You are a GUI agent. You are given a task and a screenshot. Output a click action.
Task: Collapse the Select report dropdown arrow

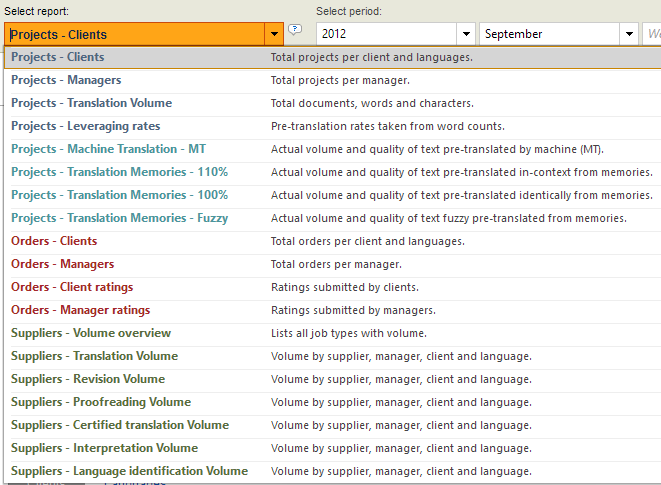pyautogui.click(x=274, y=34)
